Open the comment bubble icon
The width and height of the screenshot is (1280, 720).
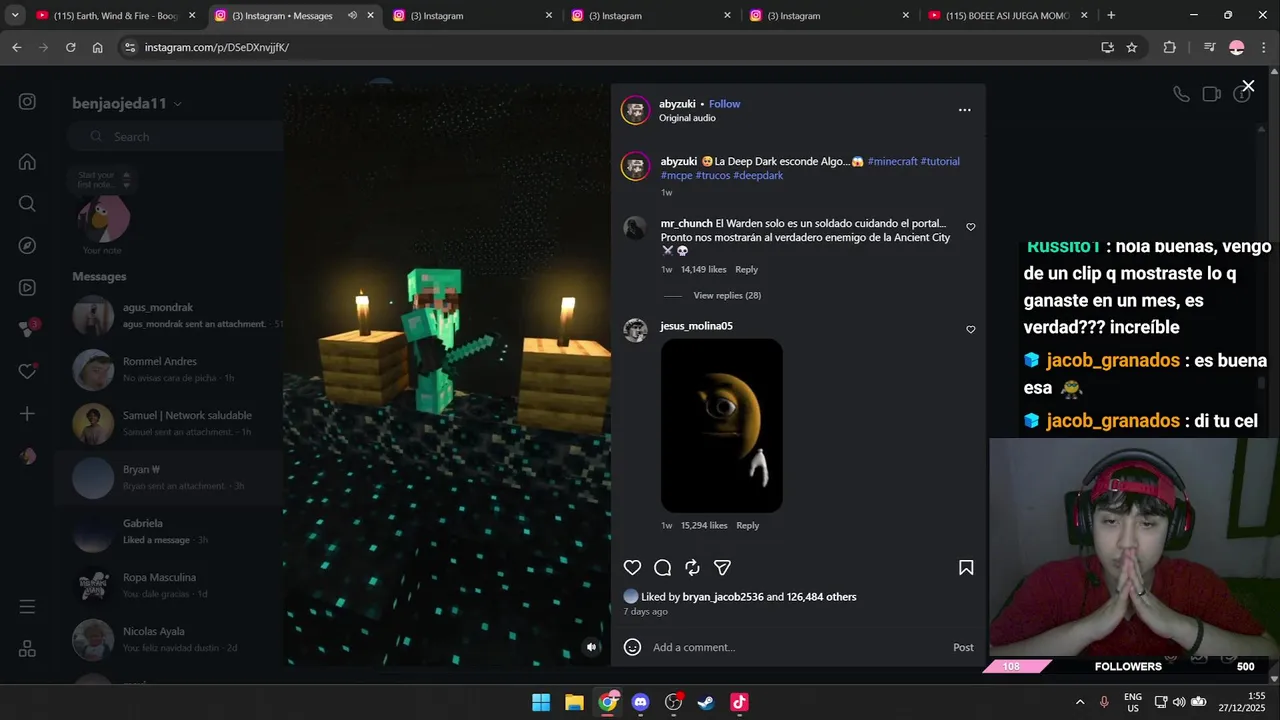[662, 568]
